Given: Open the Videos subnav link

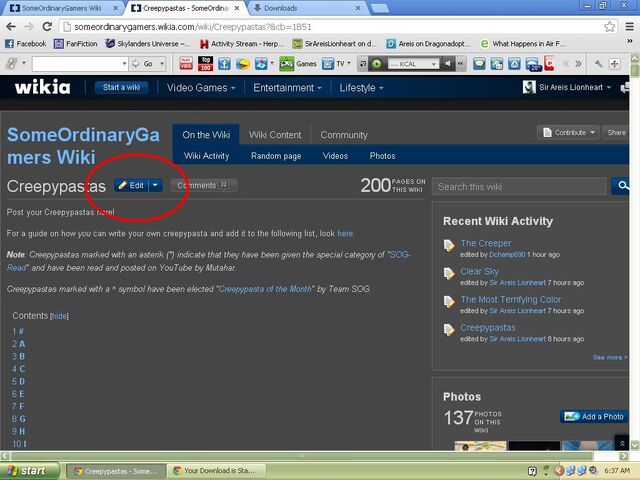Looking at the screenshot, I should [335, 156].
